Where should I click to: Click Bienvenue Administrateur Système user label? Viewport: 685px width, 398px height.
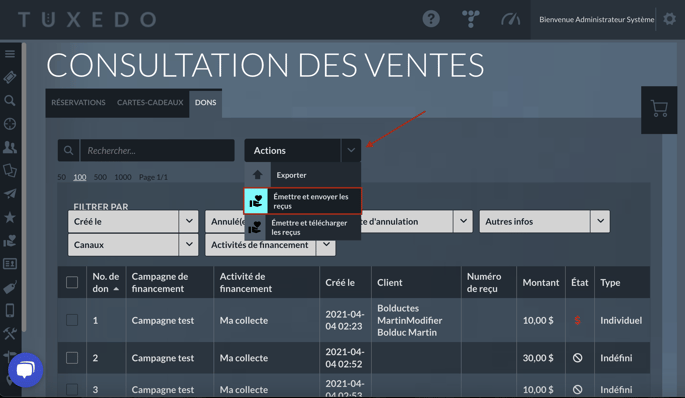(596, 19)
